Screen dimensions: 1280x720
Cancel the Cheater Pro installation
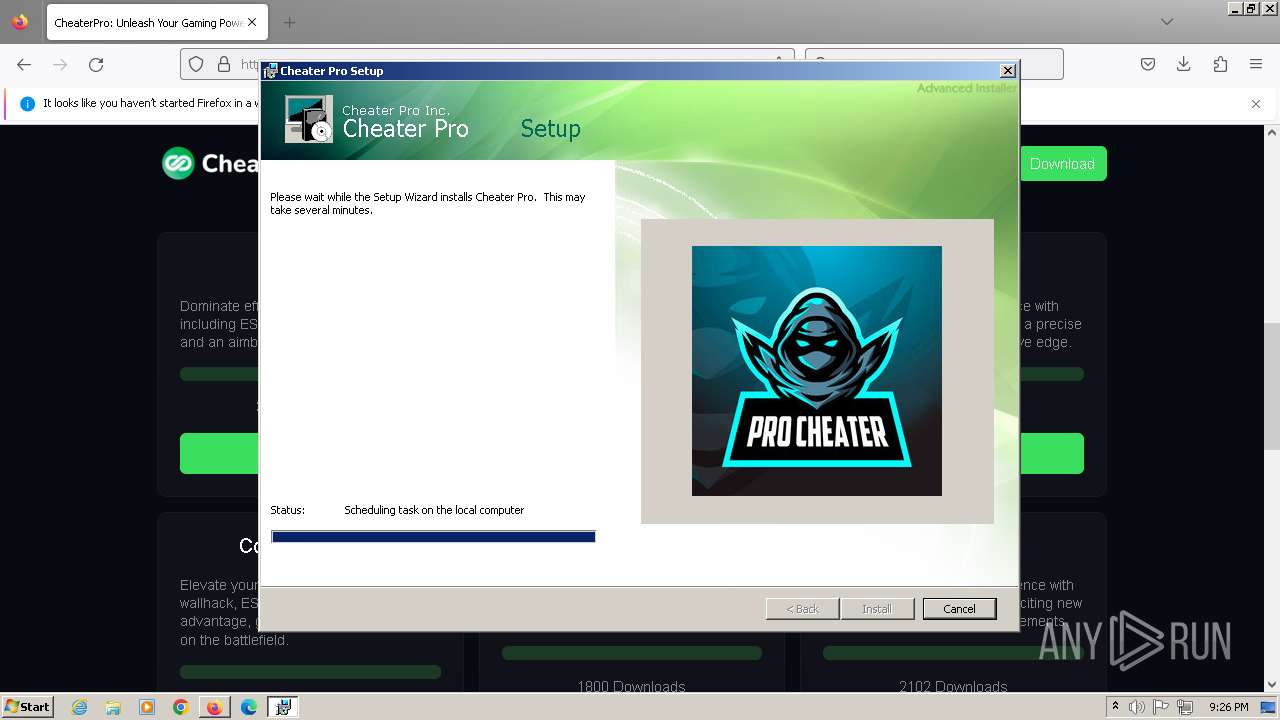[x=959, y=609]
